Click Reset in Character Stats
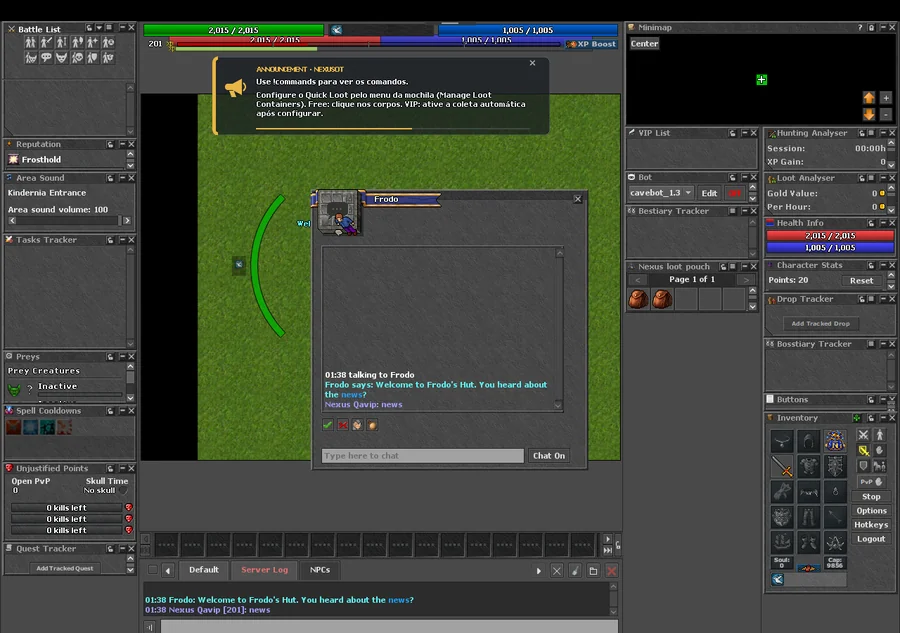Screen dimensions: 900x633 (x=861, y=281)
